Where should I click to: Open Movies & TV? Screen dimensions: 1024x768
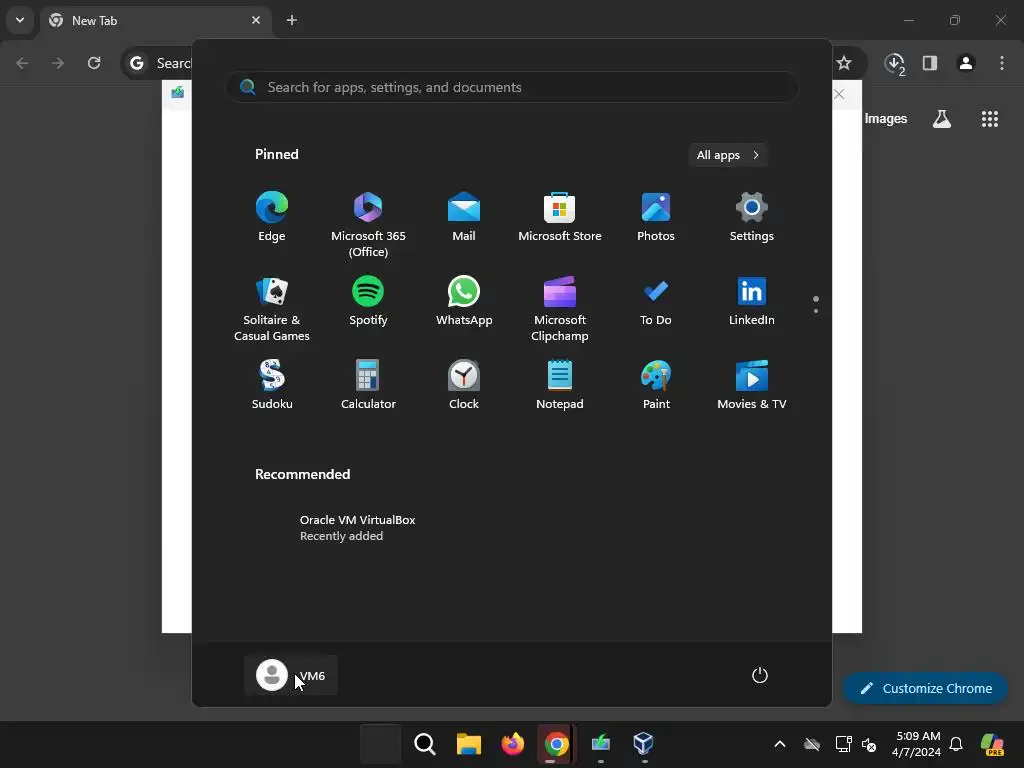(752, 385)
